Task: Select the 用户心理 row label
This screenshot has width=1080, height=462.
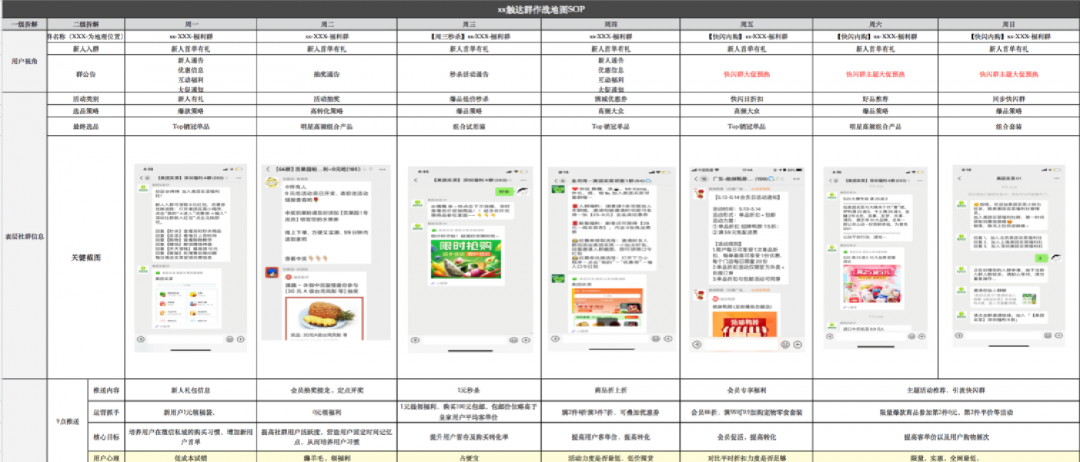Action: pyautogui.click(x=106, y=457)
